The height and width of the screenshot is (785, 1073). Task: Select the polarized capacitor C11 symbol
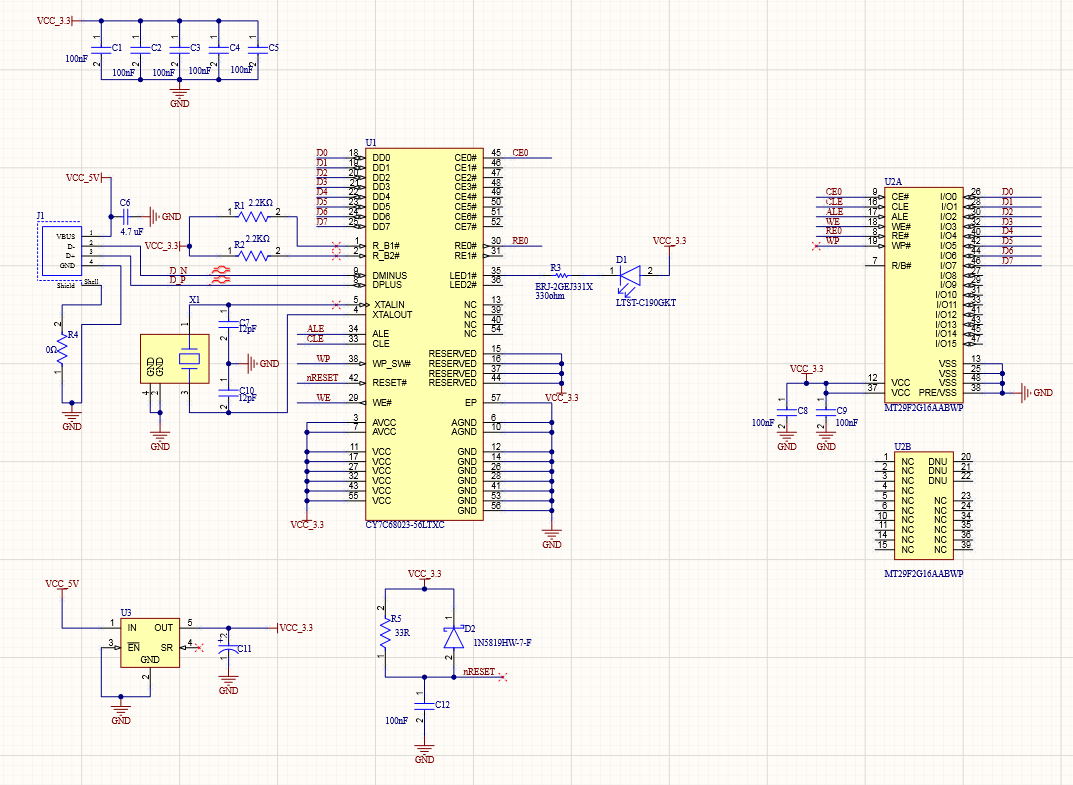pos(230,650)
